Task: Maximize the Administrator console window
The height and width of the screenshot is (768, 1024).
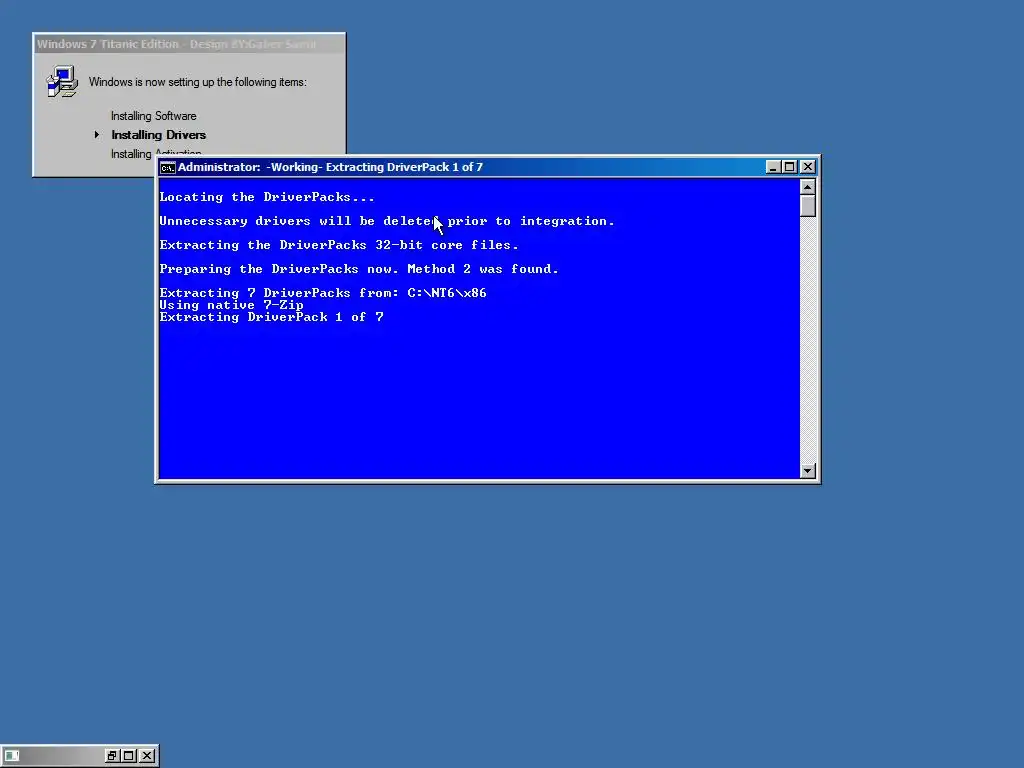Action: pos(790,167)
